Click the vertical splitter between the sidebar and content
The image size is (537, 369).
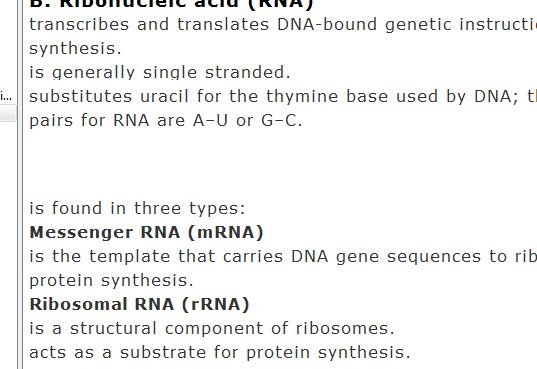coord(20,184)
